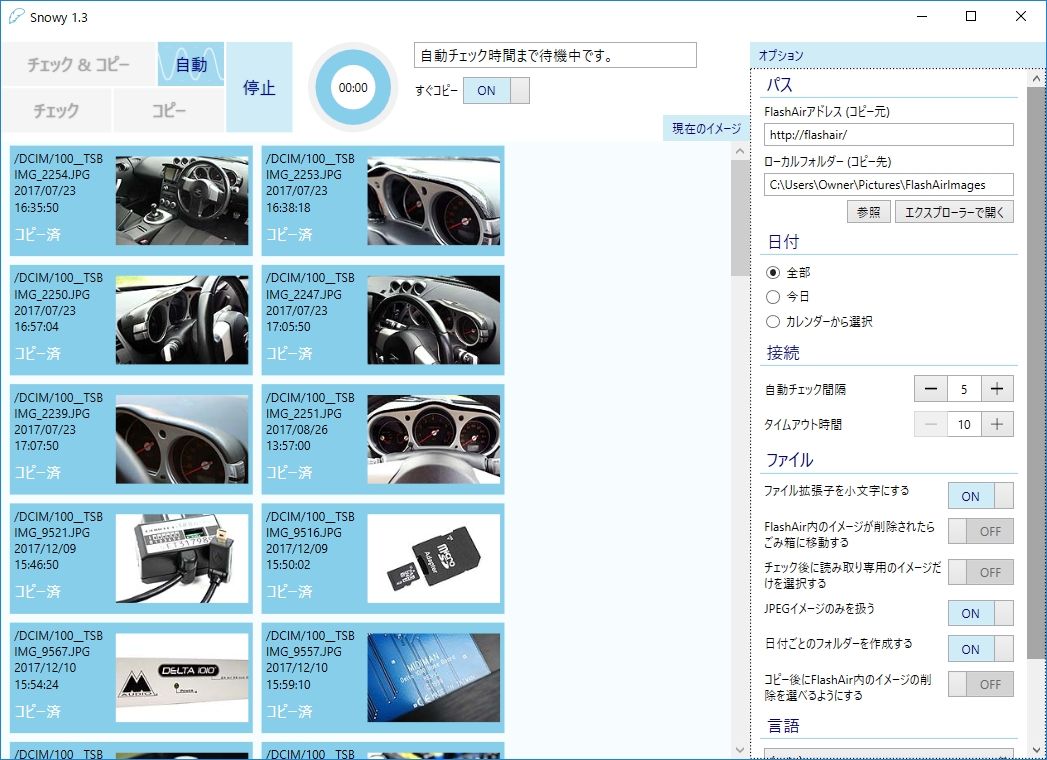Toggle the すぐコピー ON switch
Viewport: 1047px width, 760px height.
point(496,90)
